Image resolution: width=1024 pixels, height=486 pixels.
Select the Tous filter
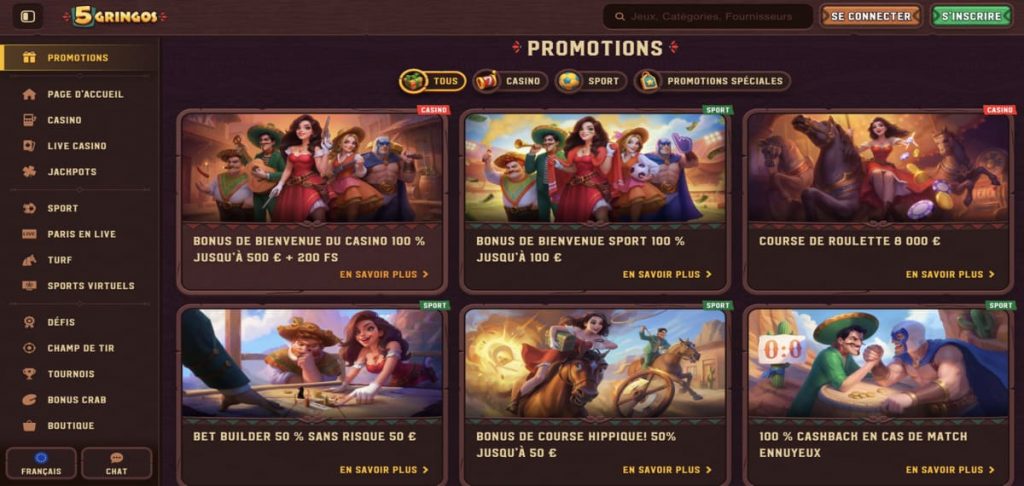(432, 81)
